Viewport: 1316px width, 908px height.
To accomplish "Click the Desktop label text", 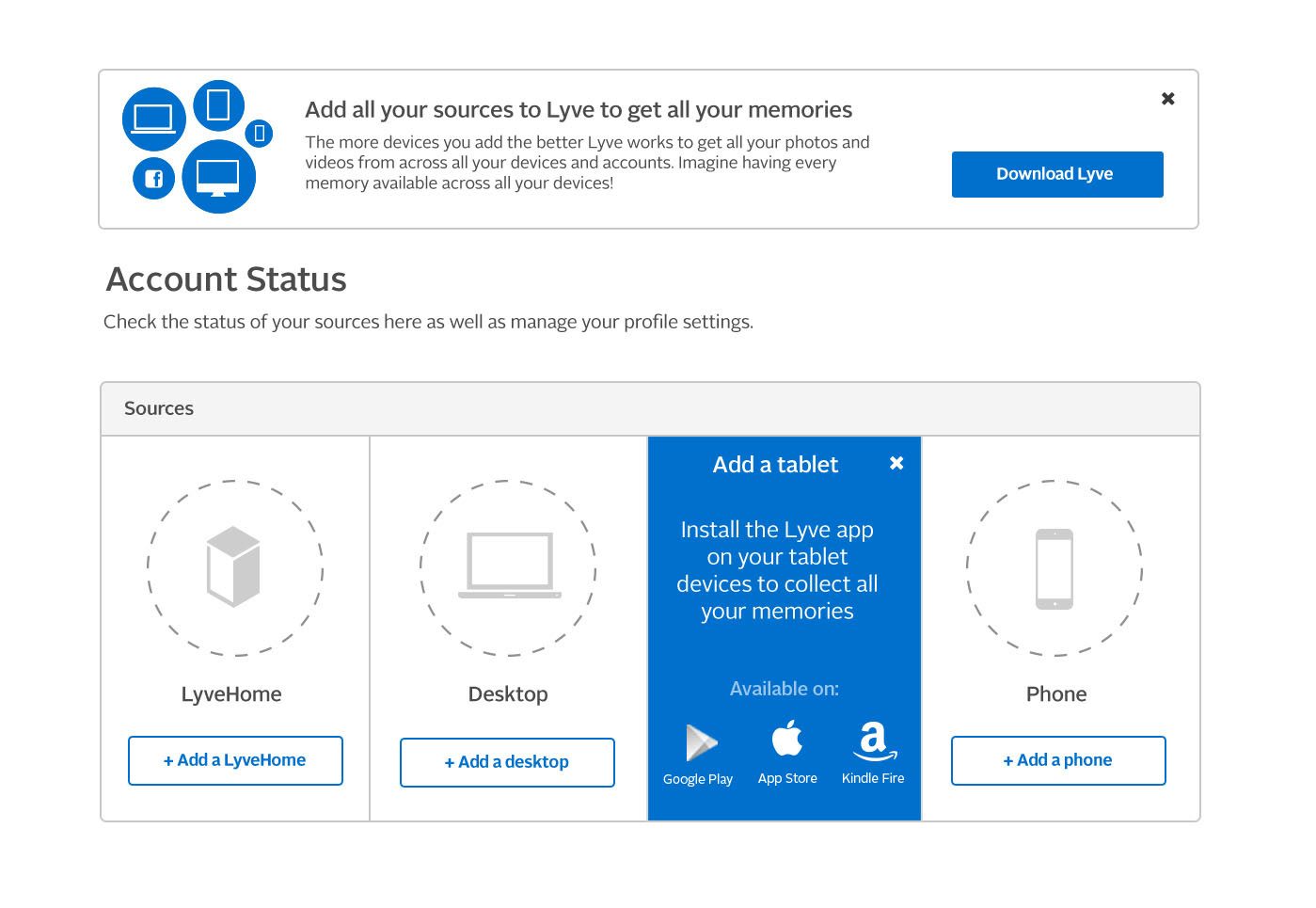I will click(x=508, y=694).
